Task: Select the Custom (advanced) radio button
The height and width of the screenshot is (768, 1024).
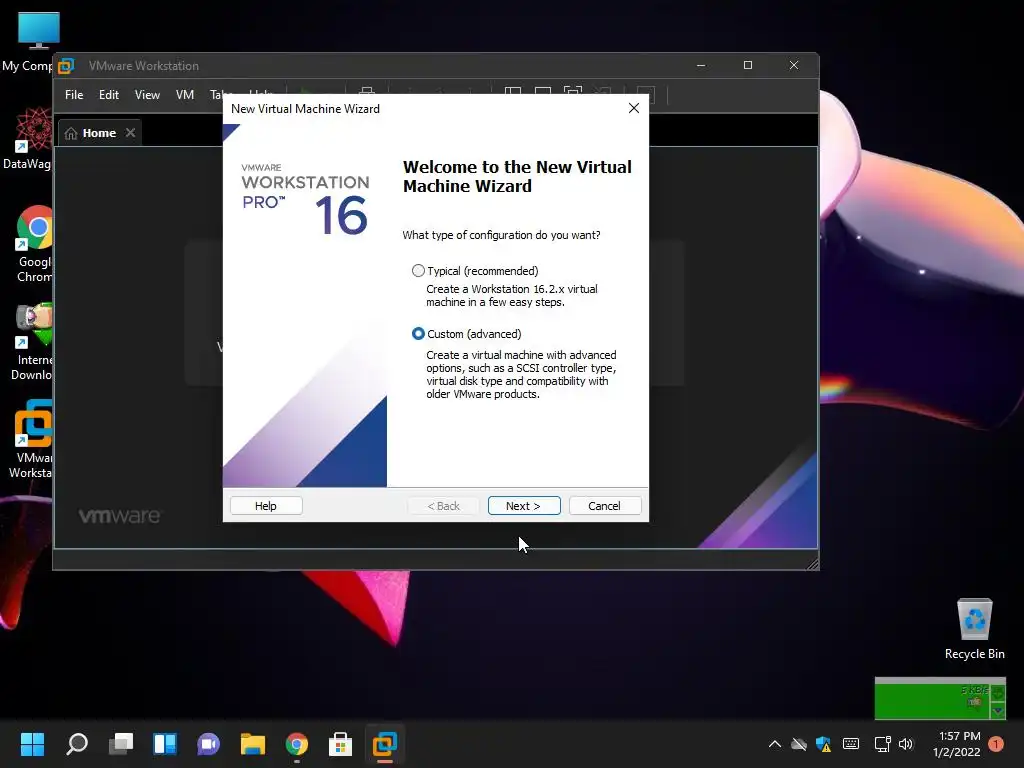Action: [418, 334]
